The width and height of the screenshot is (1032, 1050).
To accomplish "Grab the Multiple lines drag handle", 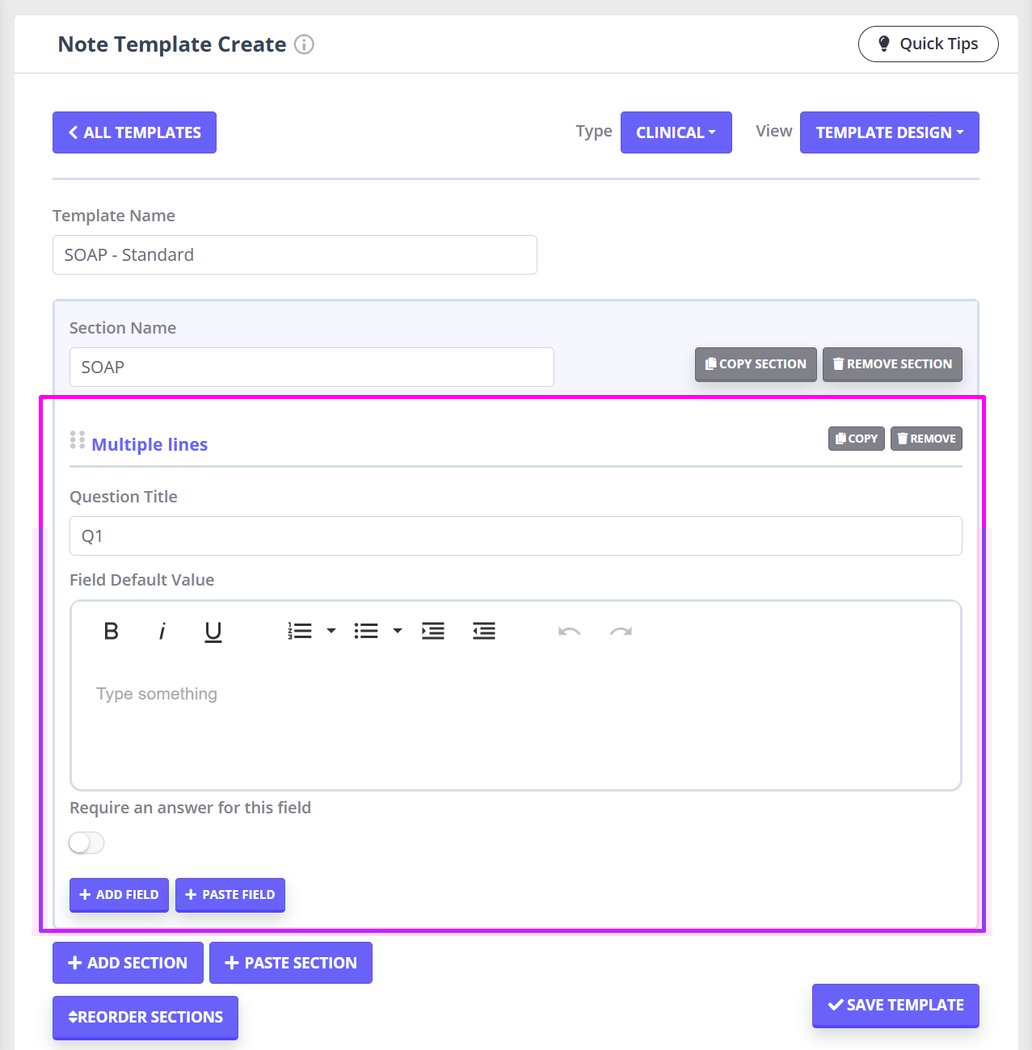I will coord(77,439).
